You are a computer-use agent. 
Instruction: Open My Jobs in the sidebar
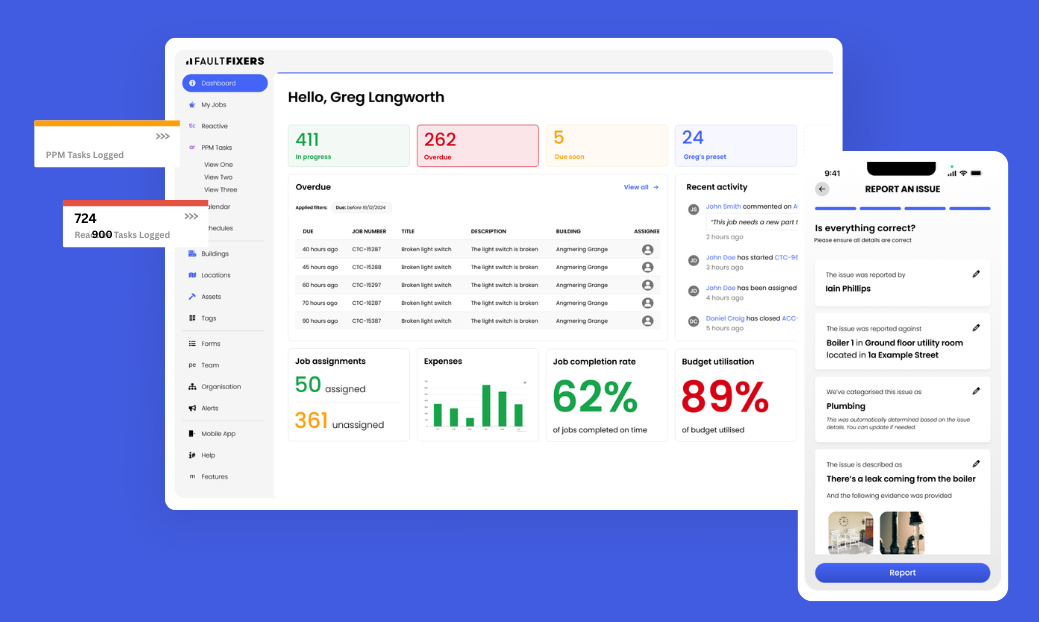(x=213, y=105)
